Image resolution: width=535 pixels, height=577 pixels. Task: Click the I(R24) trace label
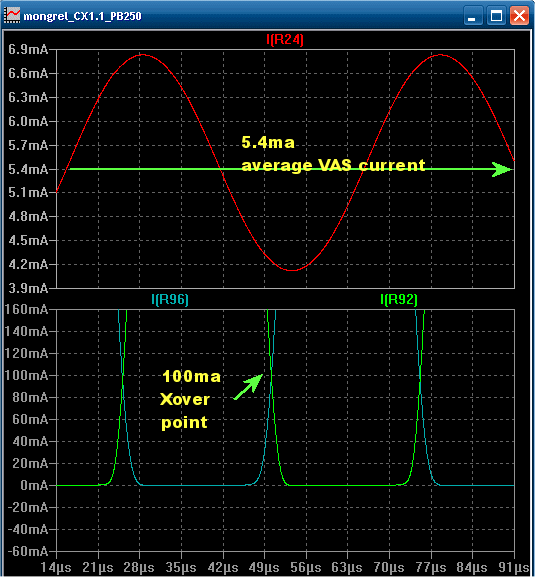[285, 39]
